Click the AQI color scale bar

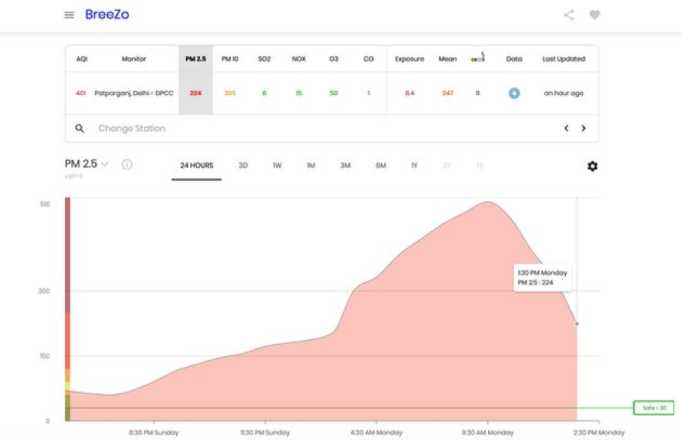(x=68, y=309)
